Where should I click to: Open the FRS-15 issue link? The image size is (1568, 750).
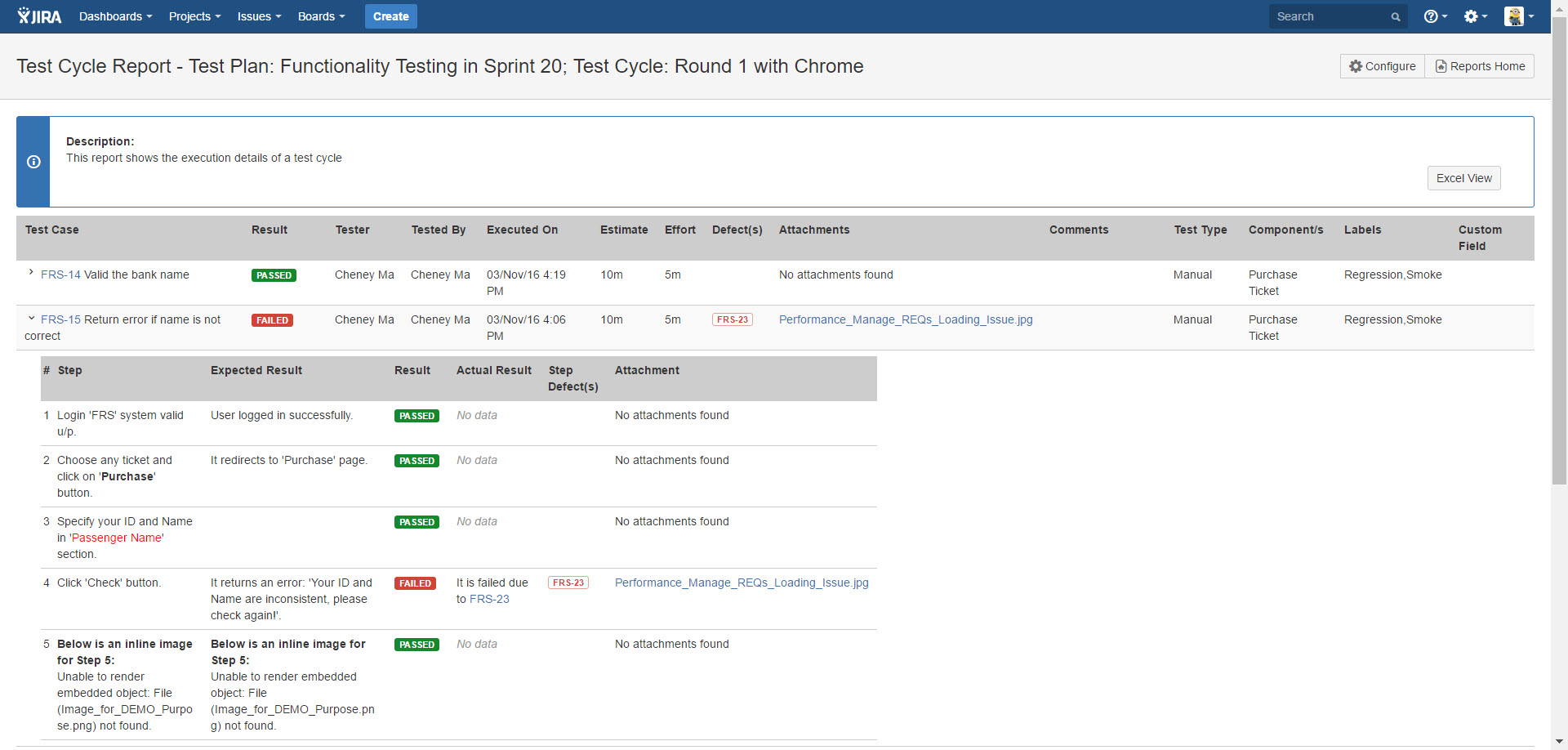60,319
